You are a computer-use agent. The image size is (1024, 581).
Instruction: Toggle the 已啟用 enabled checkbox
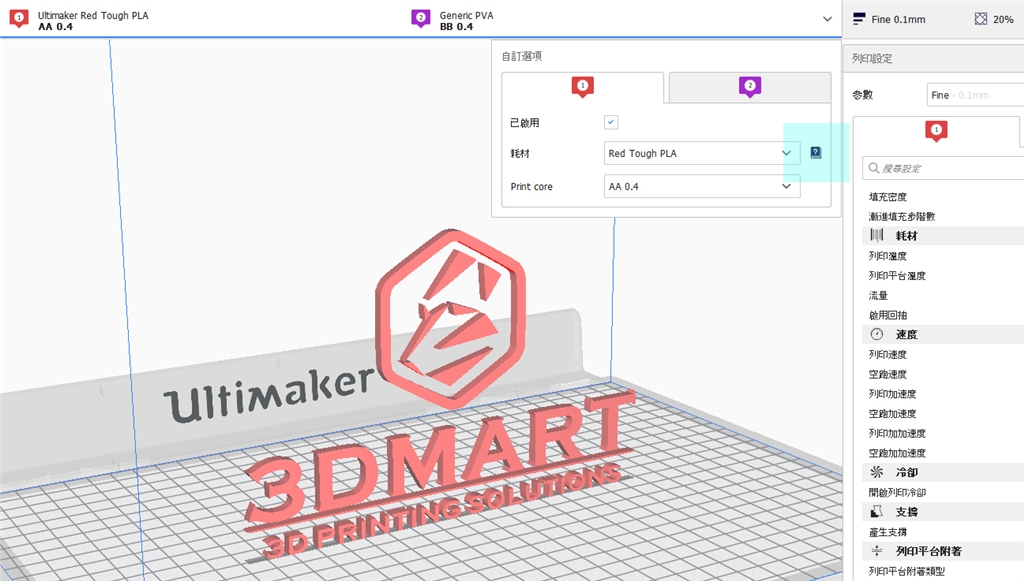pos(611,122)
